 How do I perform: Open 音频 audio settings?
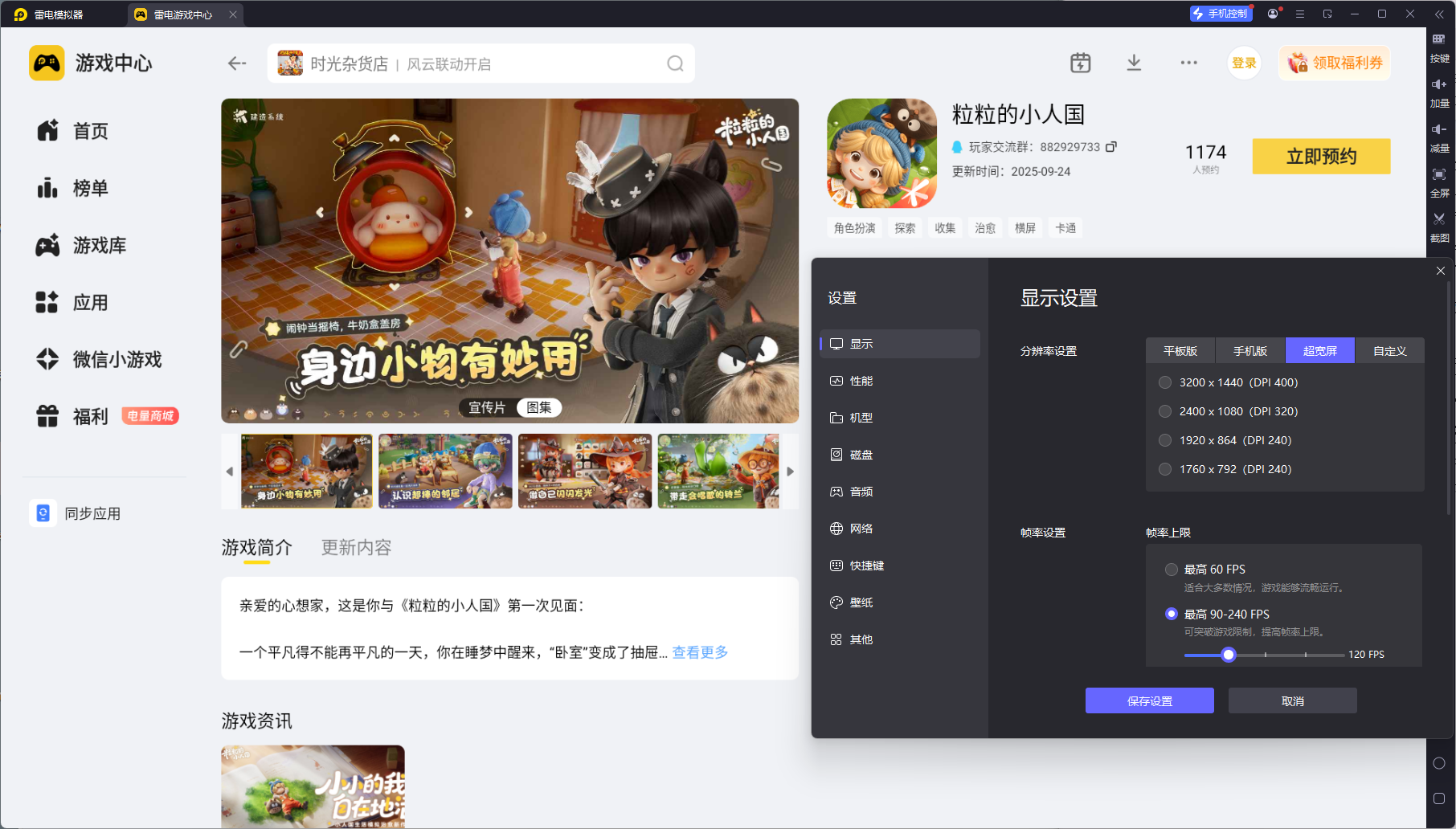coord(900,492)
